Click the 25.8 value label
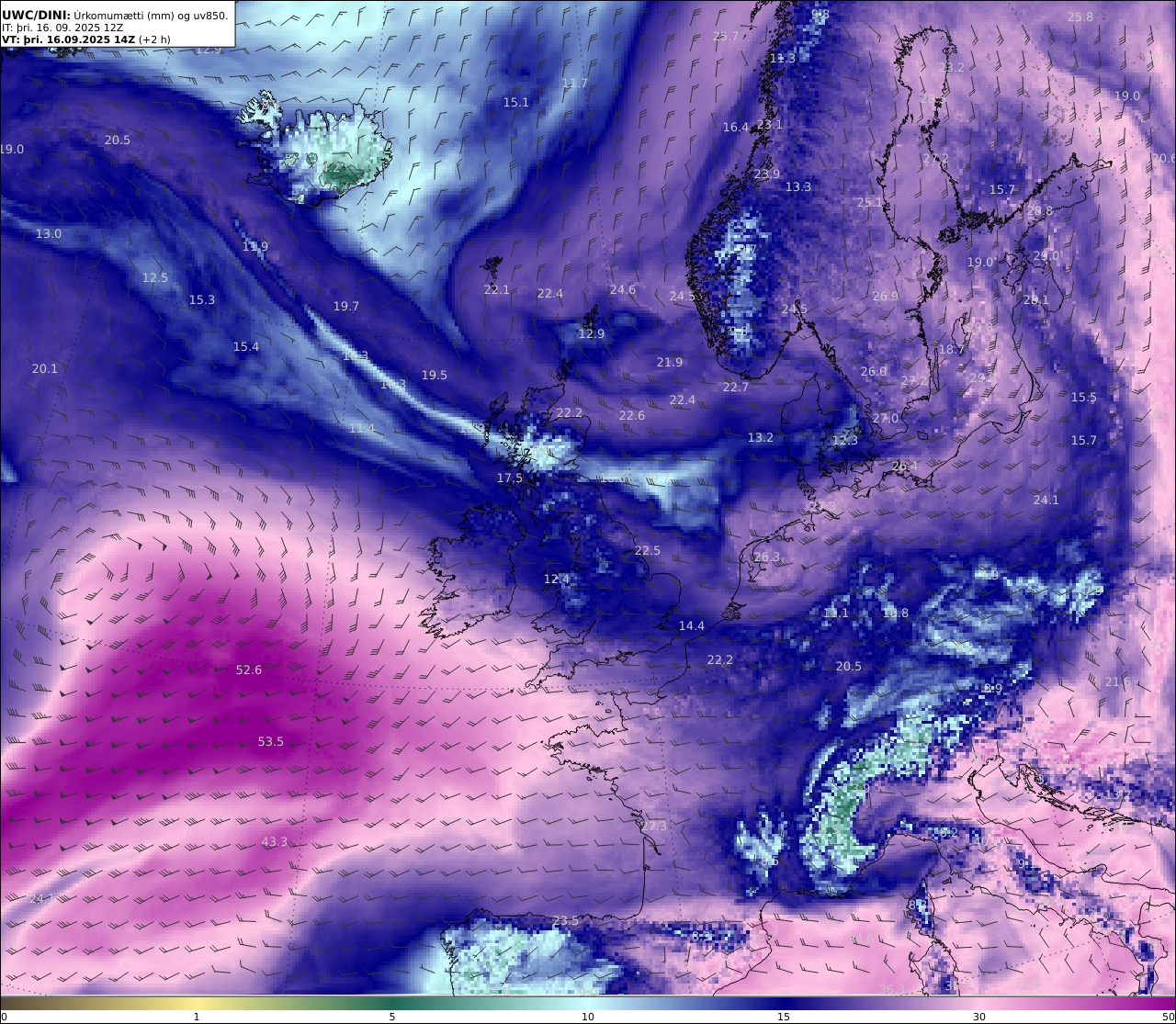This screenshot has height=1024, width=1176. click(x=1080, y=17)
